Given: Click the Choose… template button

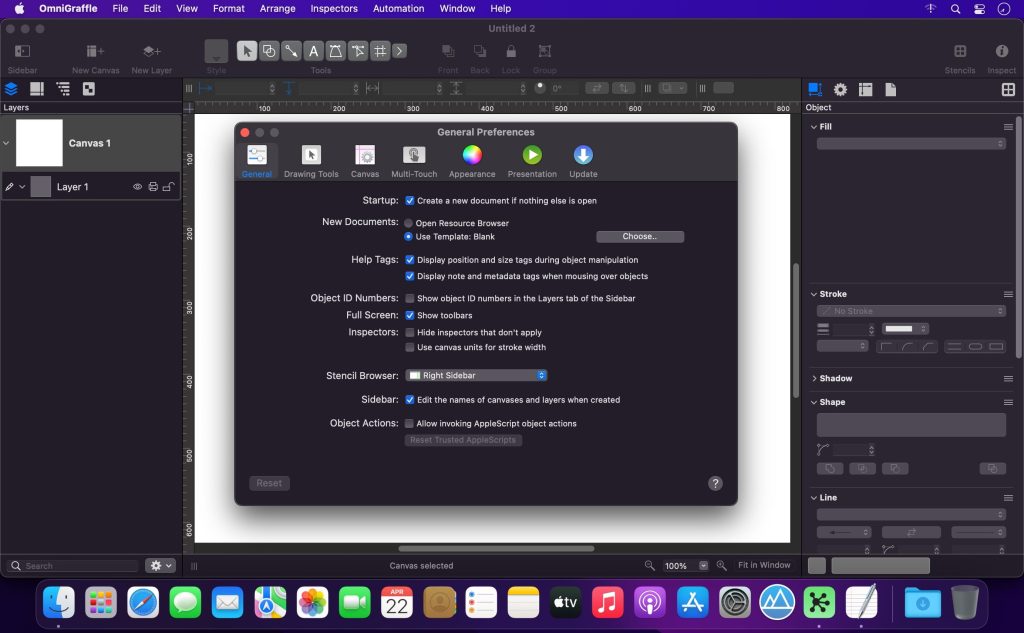Looking at the screenshot, I should tap(640, 237).
